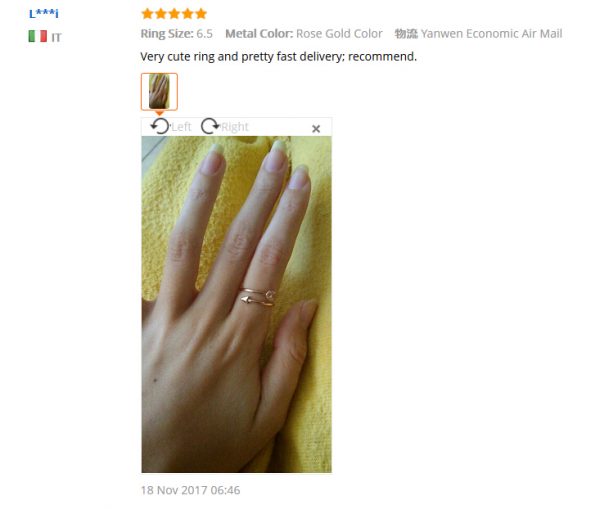Click the Italy flag icon
This screenshot has height=509, width=600.
click(x=38, y=36)
